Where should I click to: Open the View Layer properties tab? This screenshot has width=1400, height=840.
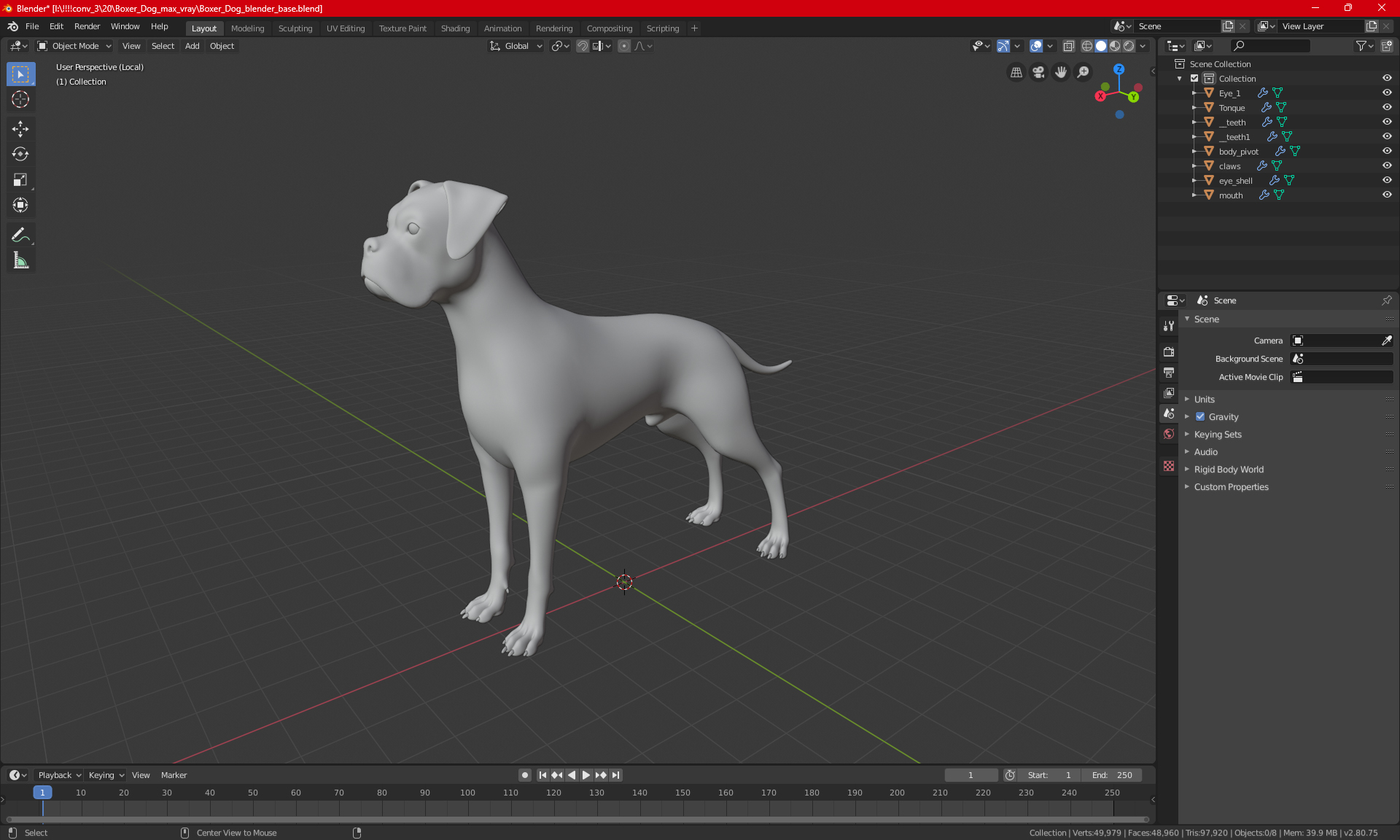[1169, 393]
